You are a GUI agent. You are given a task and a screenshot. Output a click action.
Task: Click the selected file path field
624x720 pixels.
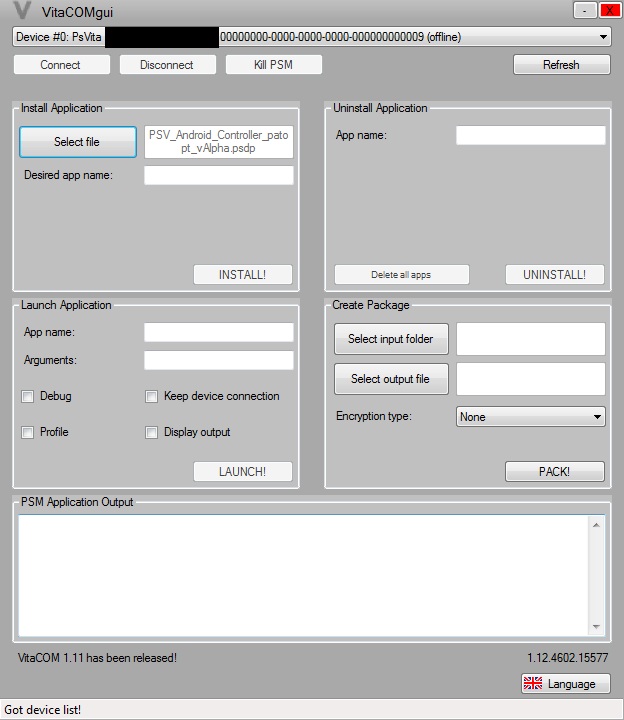coord(219,142)
